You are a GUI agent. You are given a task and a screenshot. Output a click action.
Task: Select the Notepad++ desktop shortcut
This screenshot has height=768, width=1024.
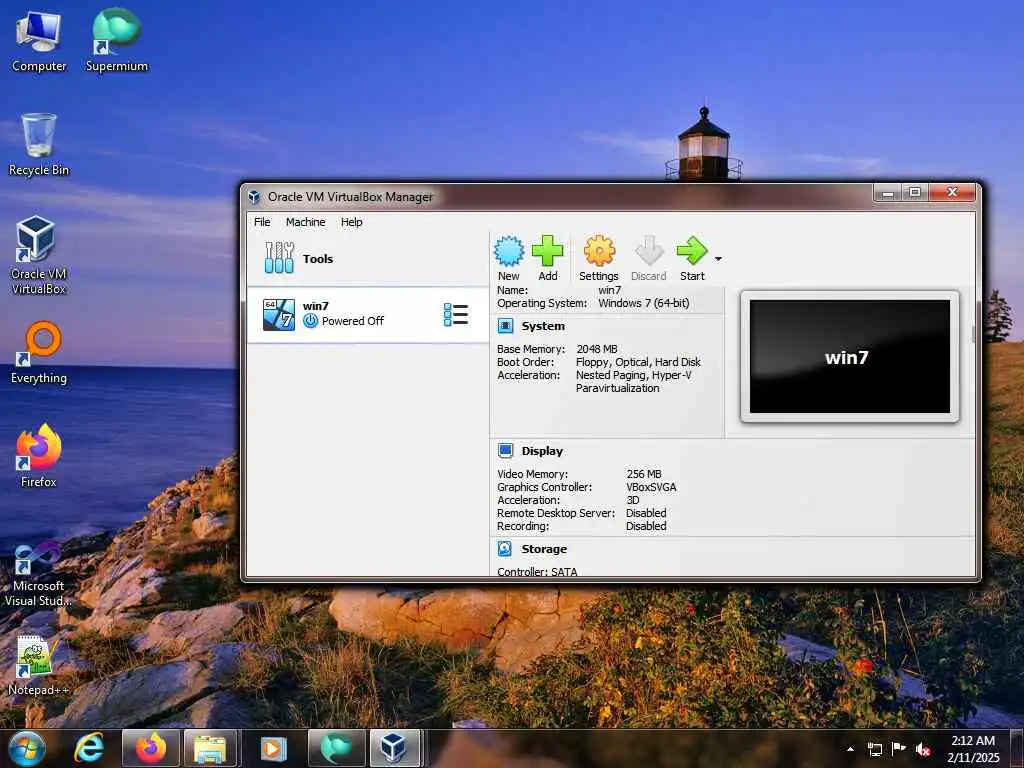[x=39, y=666]
